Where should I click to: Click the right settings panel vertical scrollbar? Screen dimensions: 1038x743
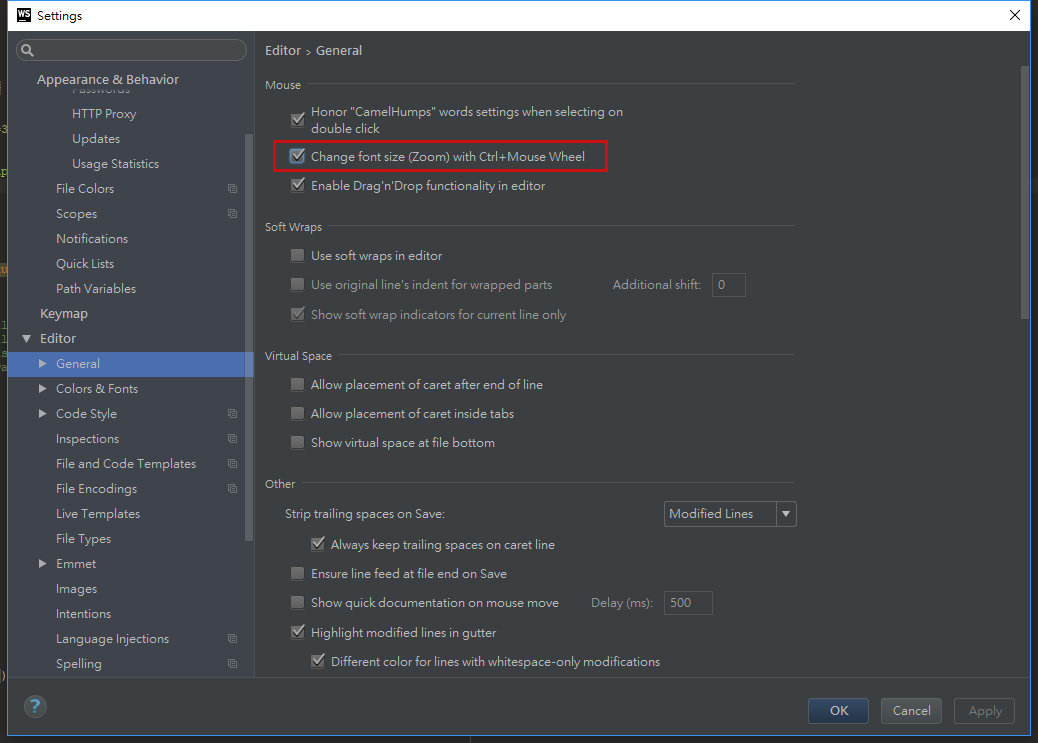pos(1024,190)
